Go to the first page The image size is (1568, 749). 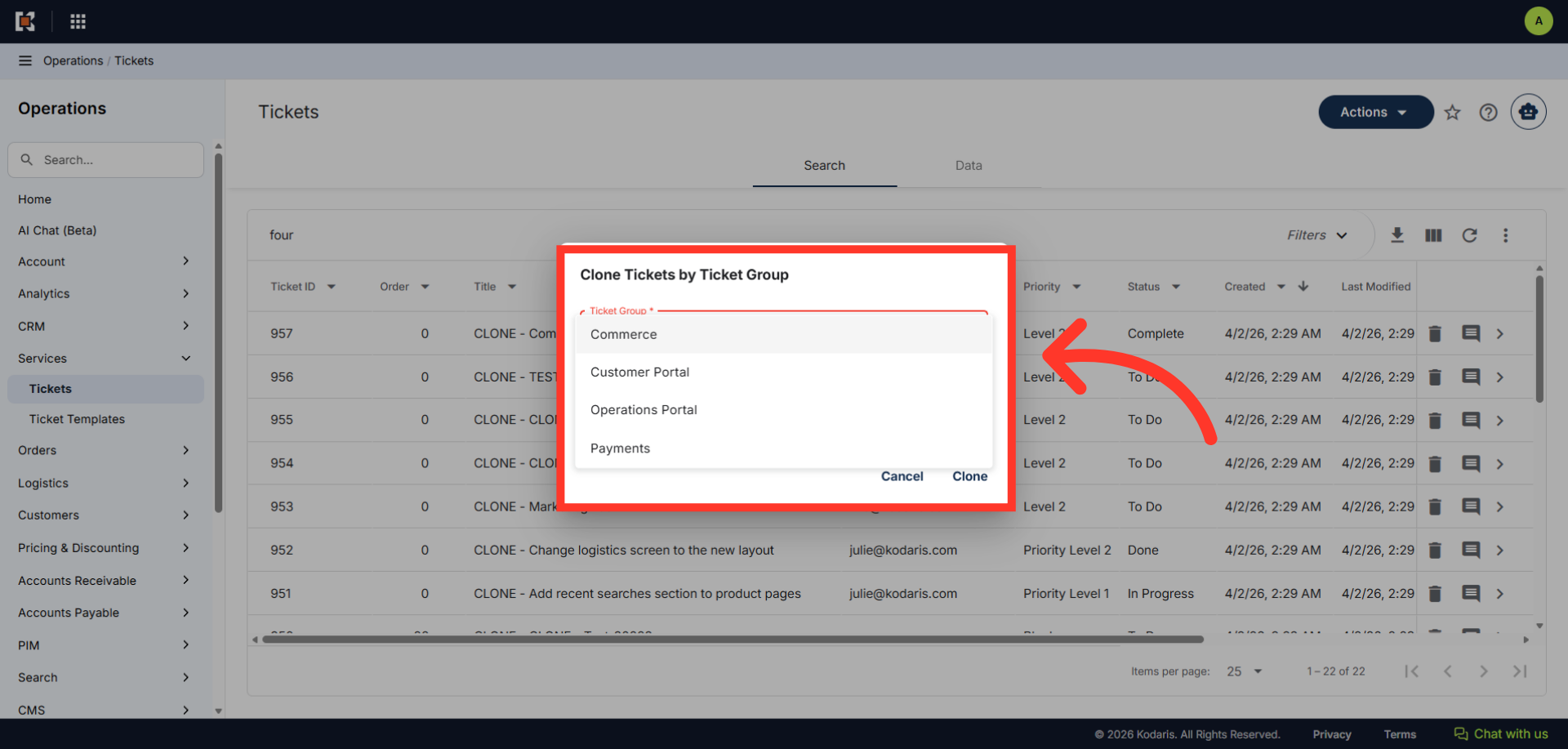[1411, 671]
